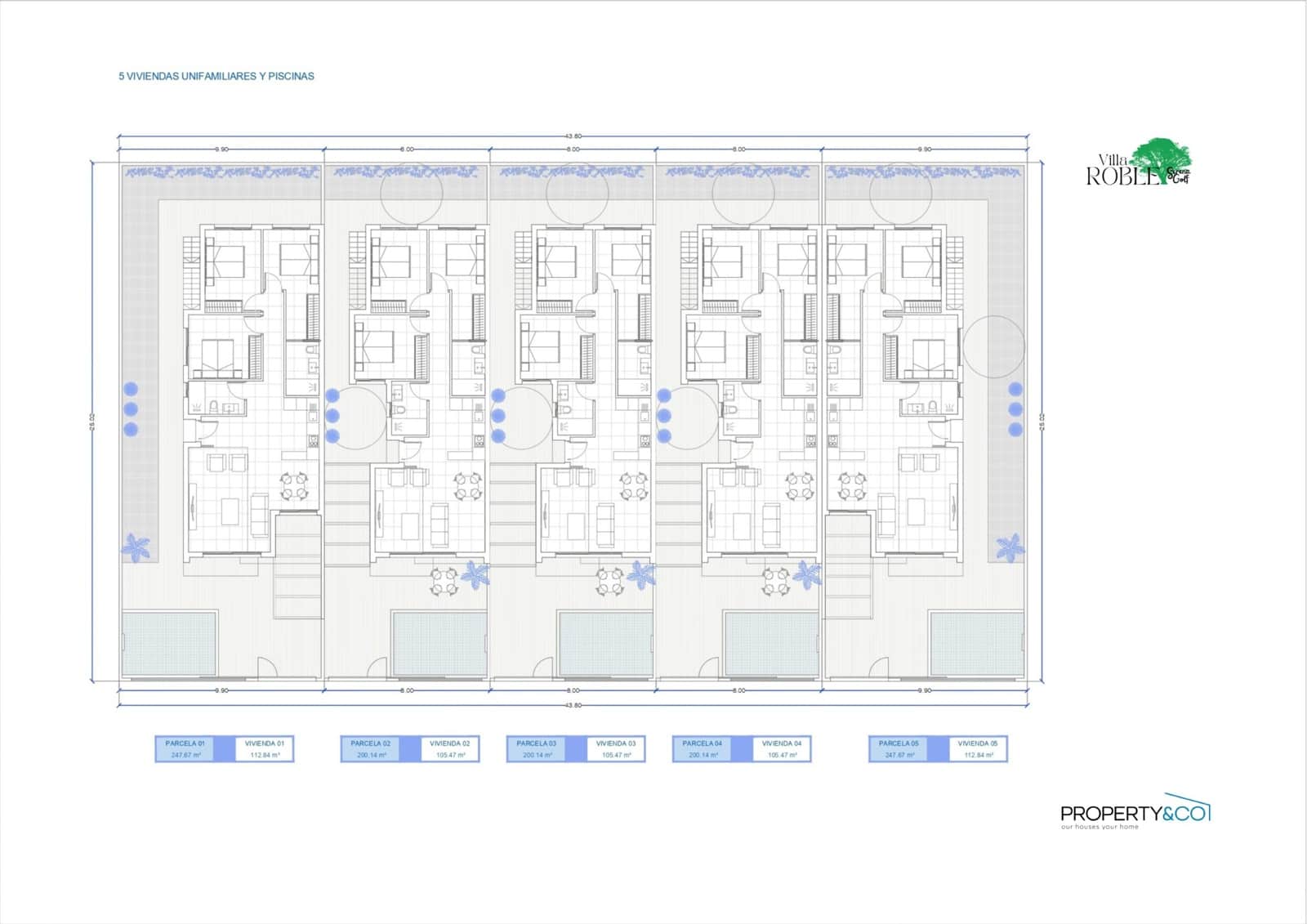Click the VIVIENDA 05 label box
1307x924 pixels.
[x=978, y=749]
